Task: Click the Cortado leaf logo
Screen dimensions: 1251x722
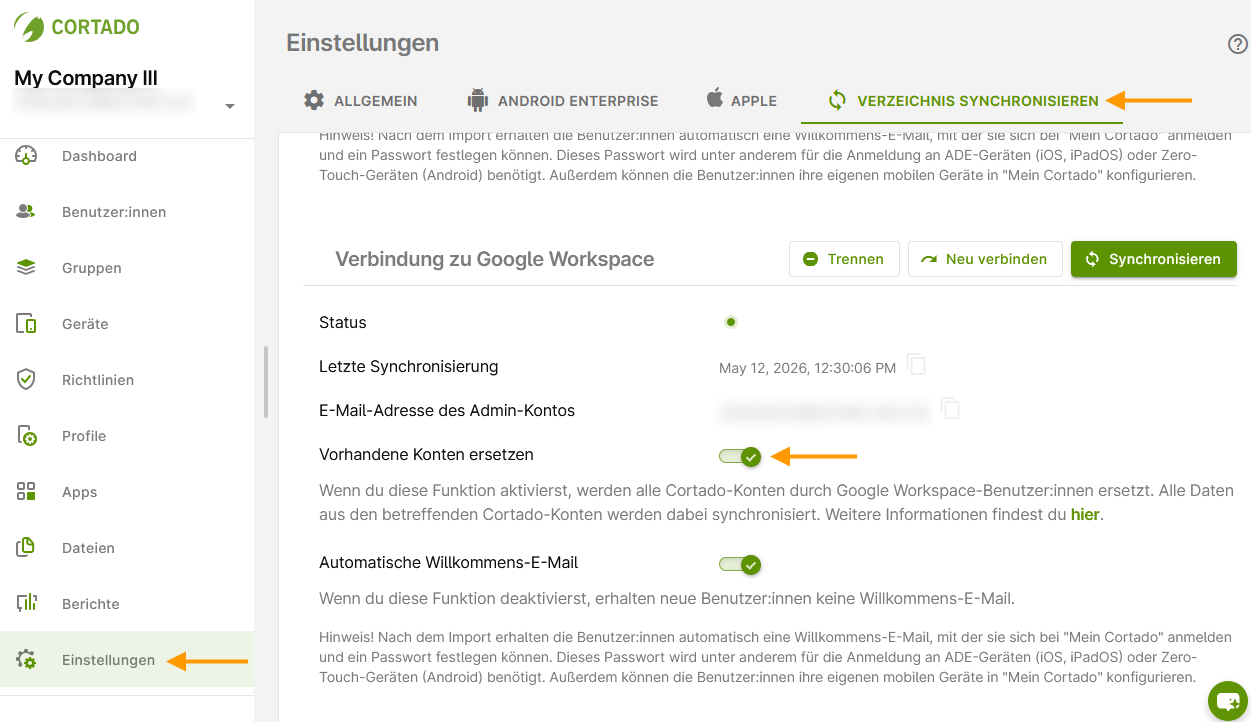Action: click(x=29, y=27)
